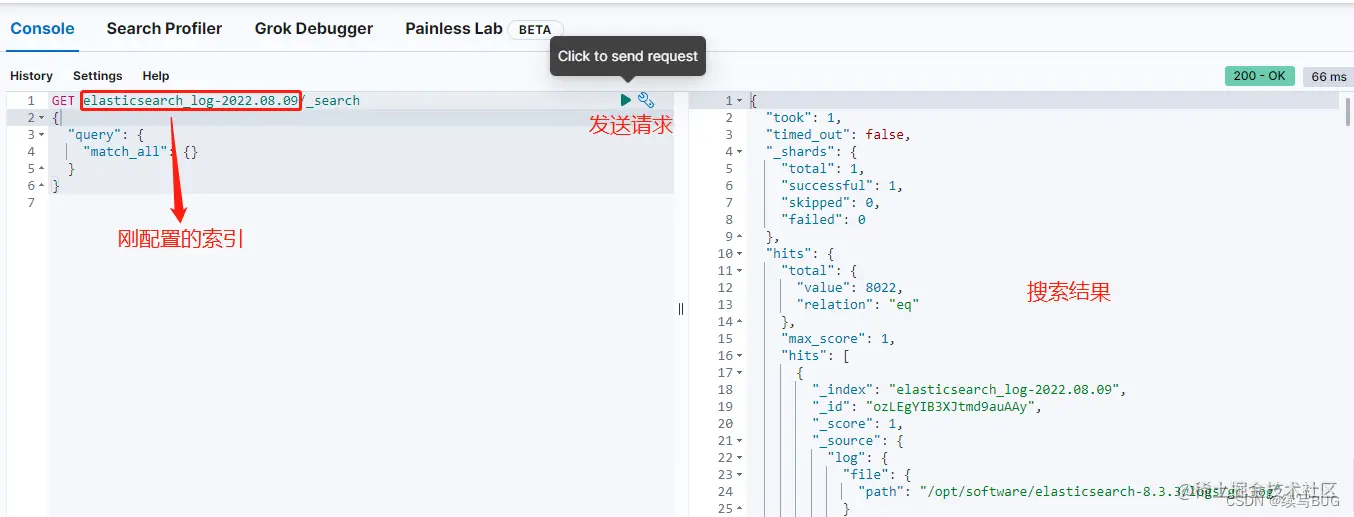Viewport: 1354px width, 517px height.
Task: Open the console Settings
Action: click(97, 76)
